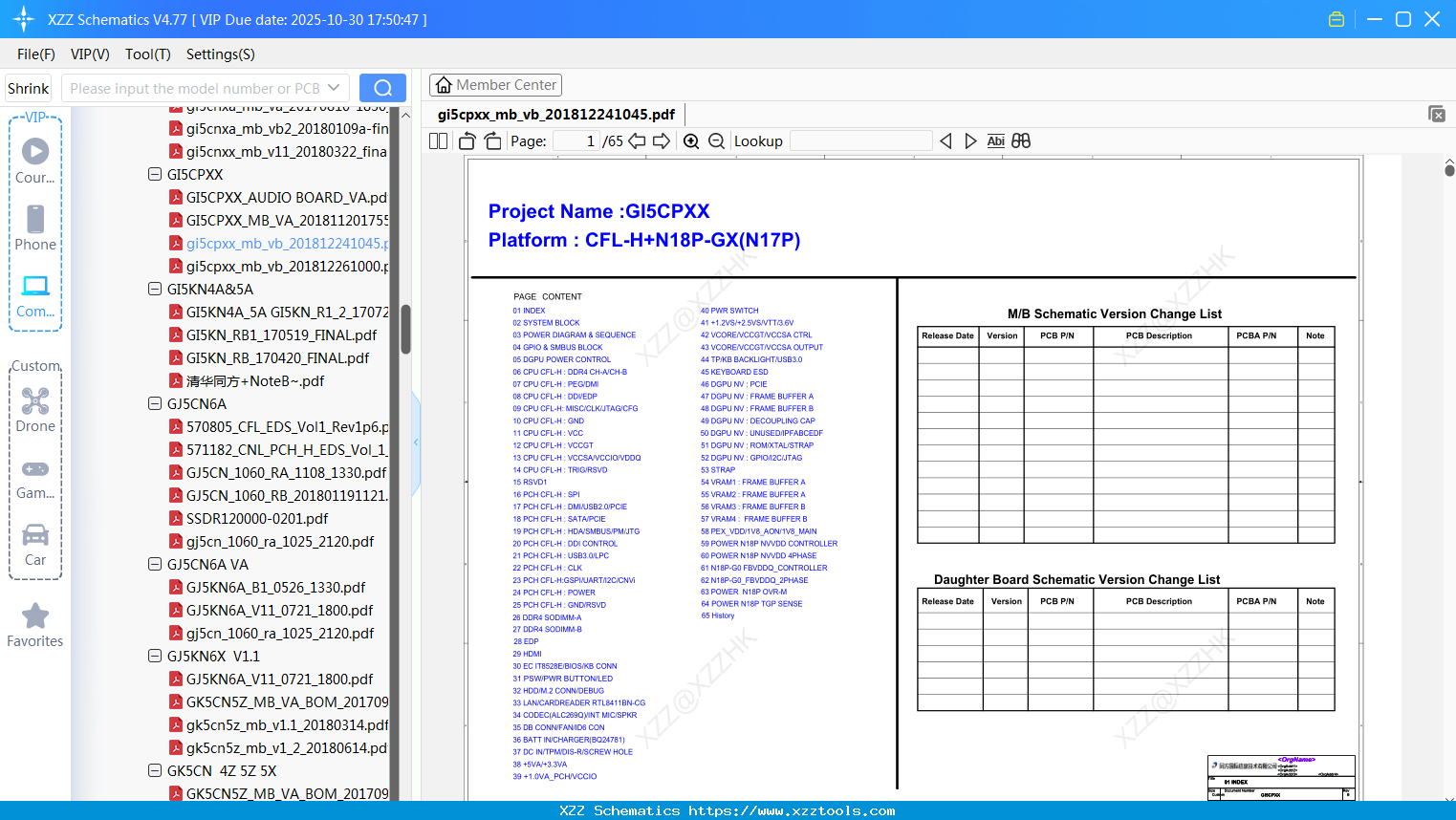Collapse the GK5CN 4Z 5Z 5X folder
1456x820 pixels.
tap(155, 771)
